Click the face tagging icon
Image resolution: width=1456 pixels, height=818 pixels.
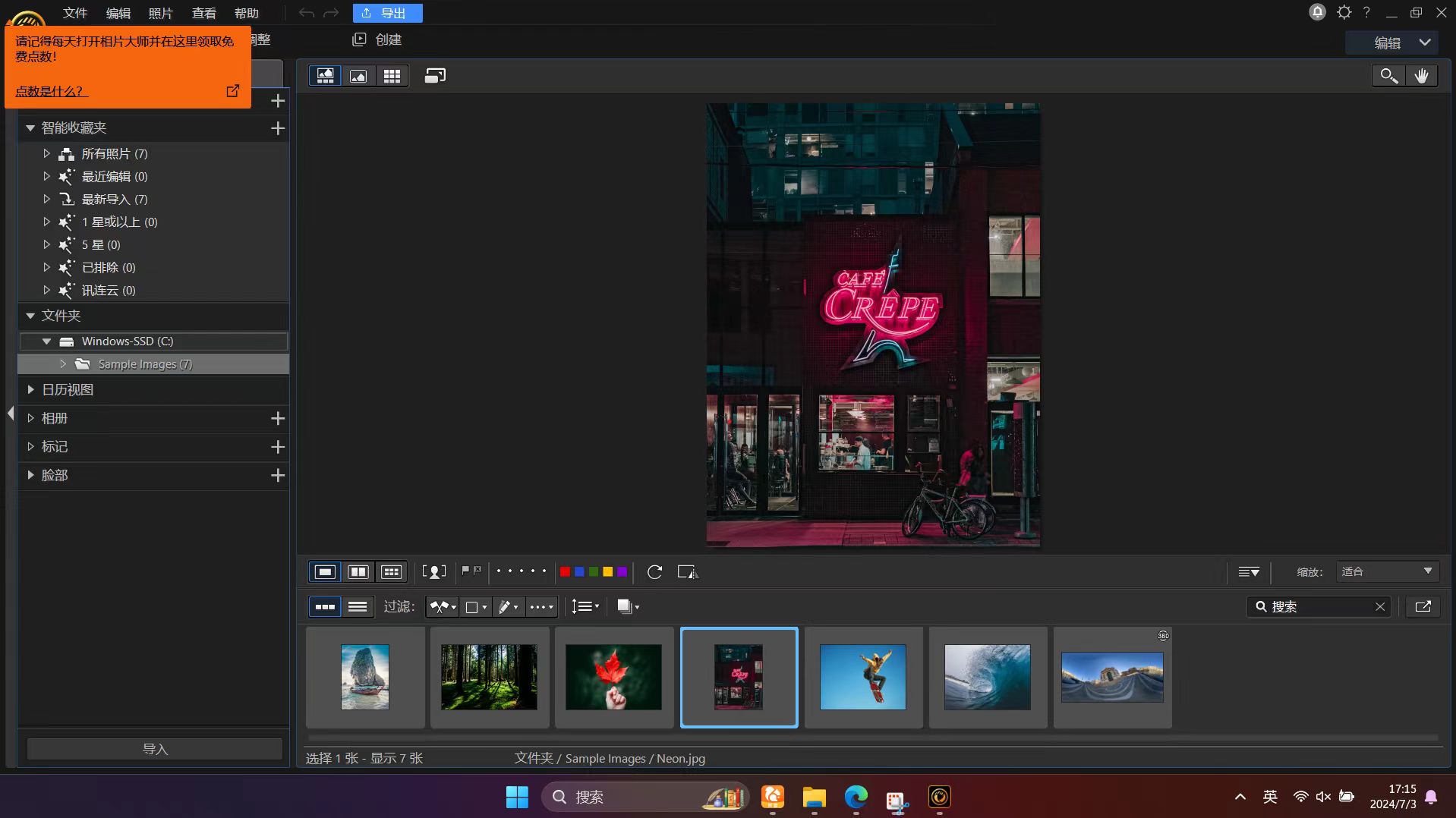pos(433,572)
